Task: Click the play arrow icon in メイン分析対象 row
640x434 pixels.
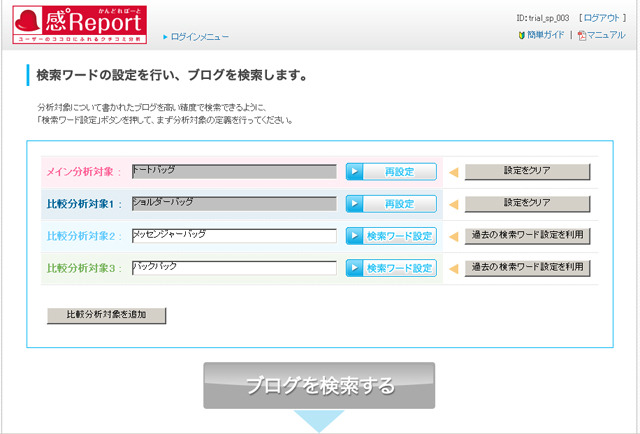Action: pyautogui.click(x=354, y=171)
